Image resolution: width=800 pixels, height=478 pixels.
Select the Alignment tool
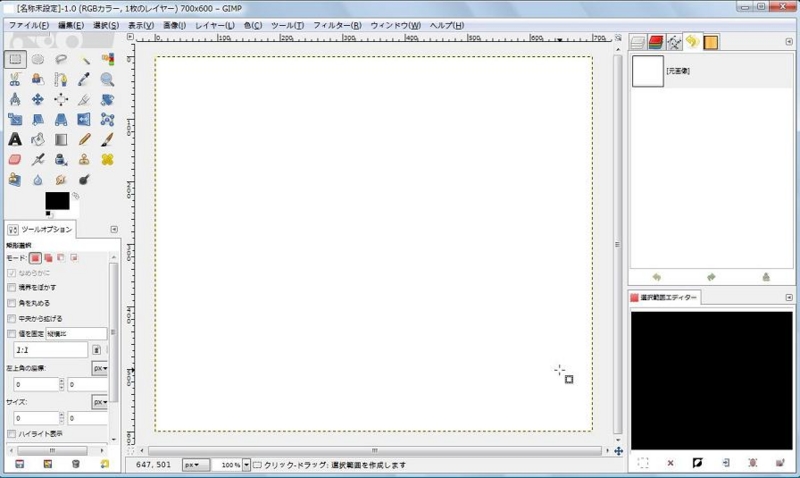coord(61,99)
